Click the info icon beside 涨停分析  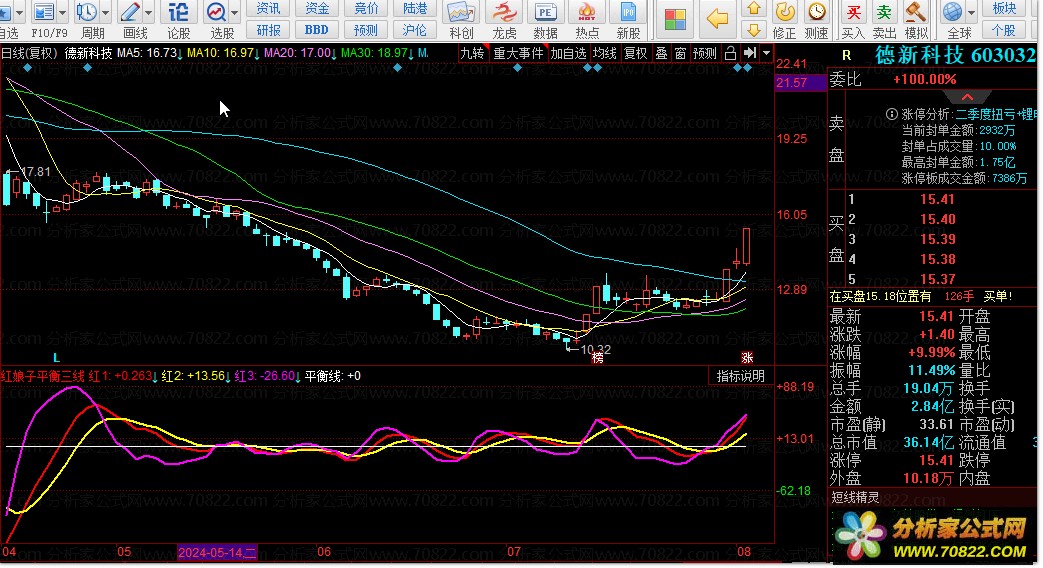point(892,114)
